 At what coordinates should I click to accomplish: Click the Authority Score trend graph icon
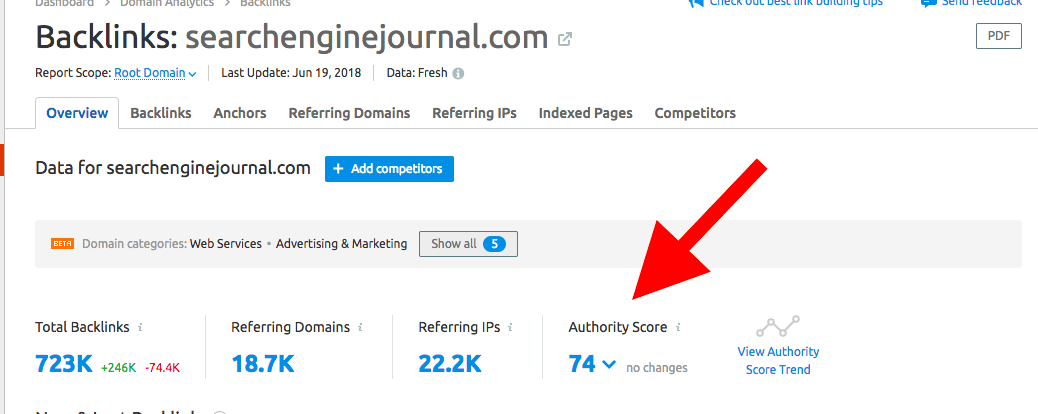(778, 327)
